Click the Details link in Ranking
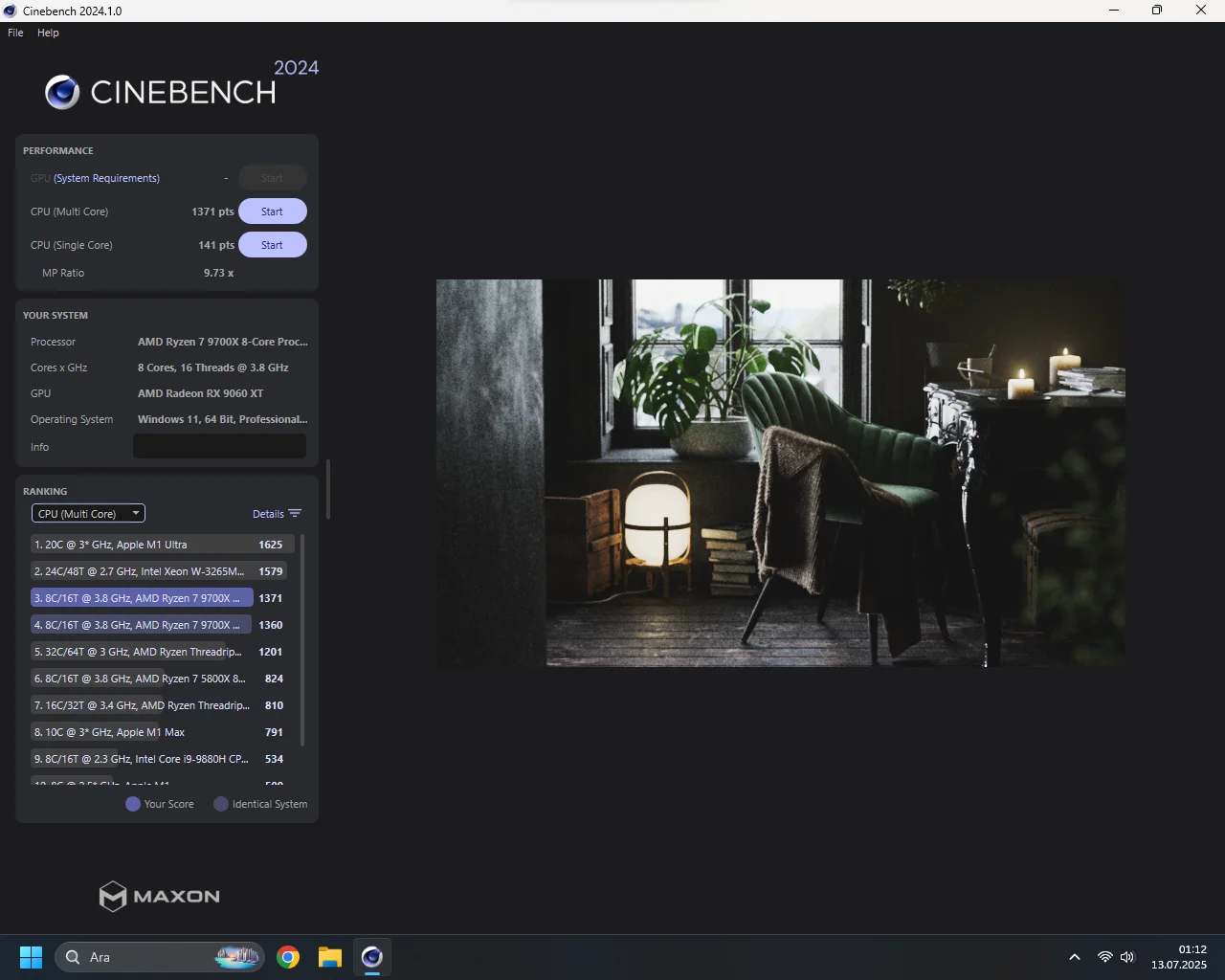The height and width of the screenshot is (980, 1225). click(268, 514)
